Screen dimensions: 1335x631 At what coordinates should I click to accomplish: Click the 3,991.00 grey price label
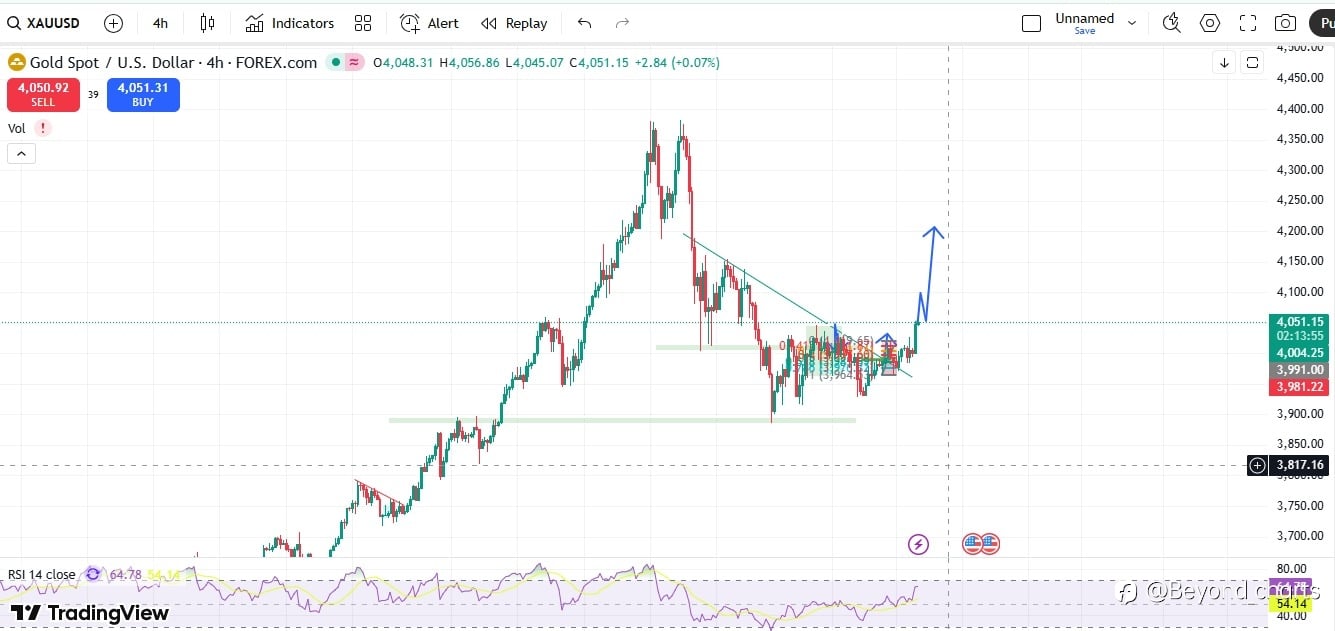click(x=1300, y=370)
